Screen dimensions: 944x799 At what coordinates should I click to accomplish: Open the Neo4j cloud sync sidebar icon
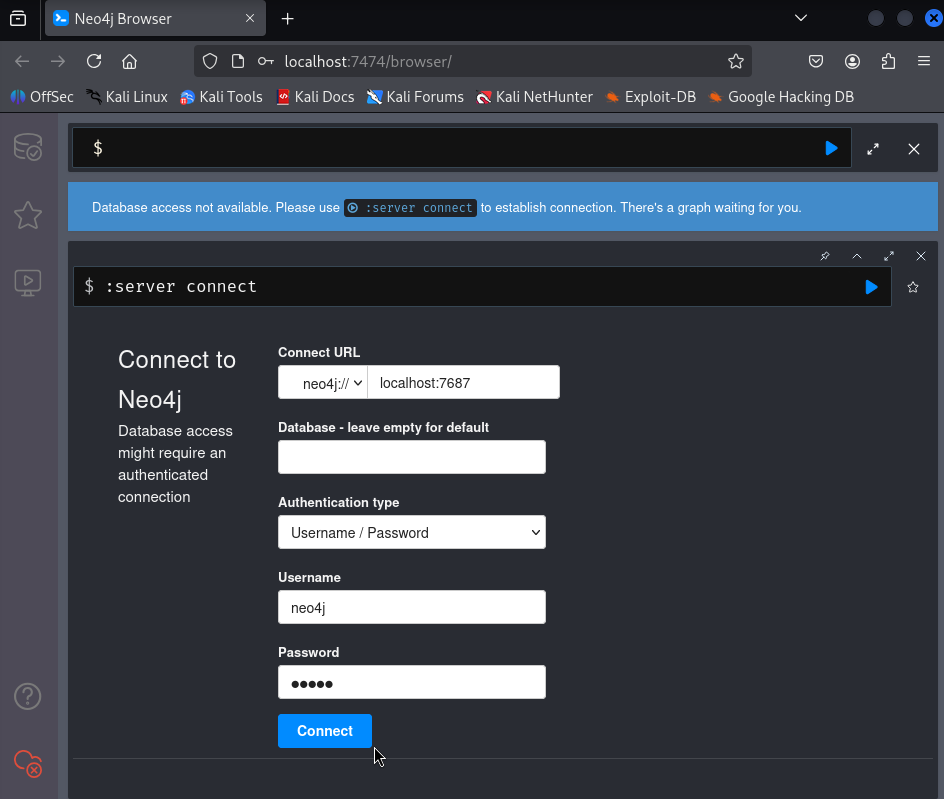point(28,763)
